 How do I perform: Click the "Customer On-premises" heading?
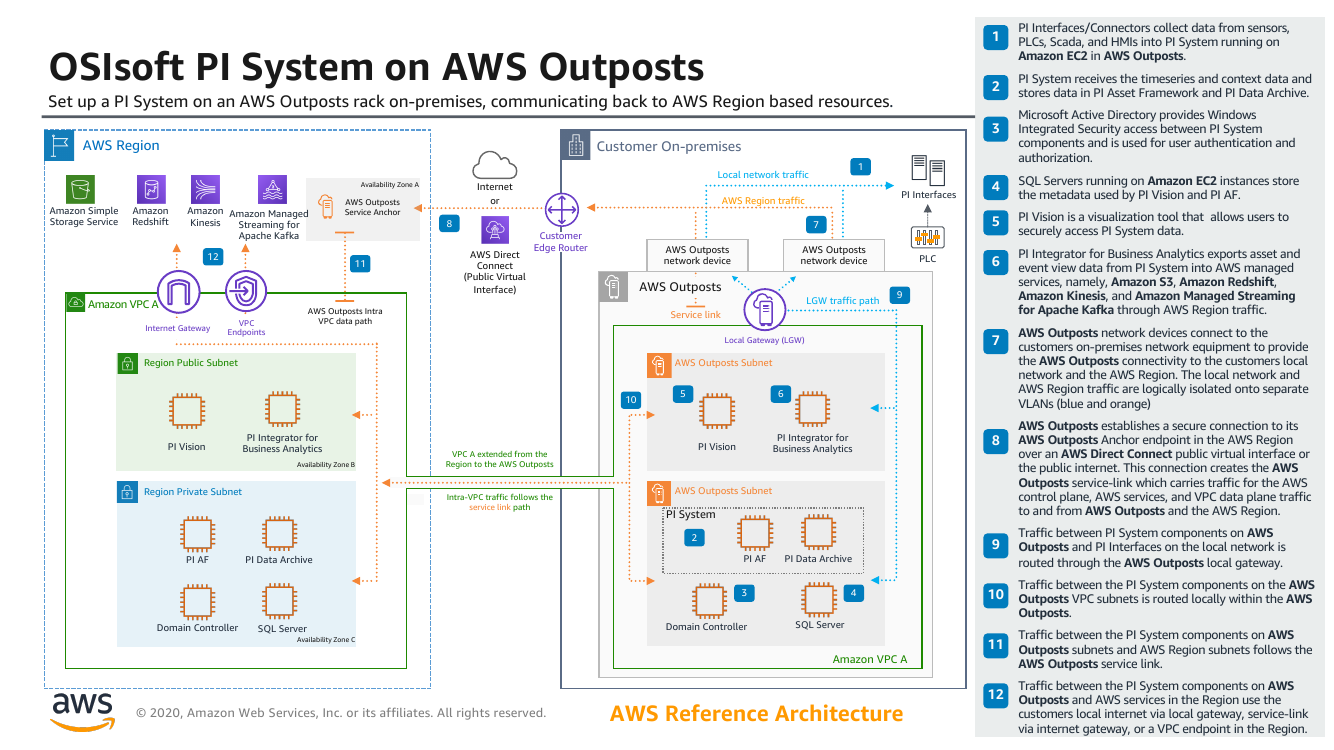pos(669,146)
